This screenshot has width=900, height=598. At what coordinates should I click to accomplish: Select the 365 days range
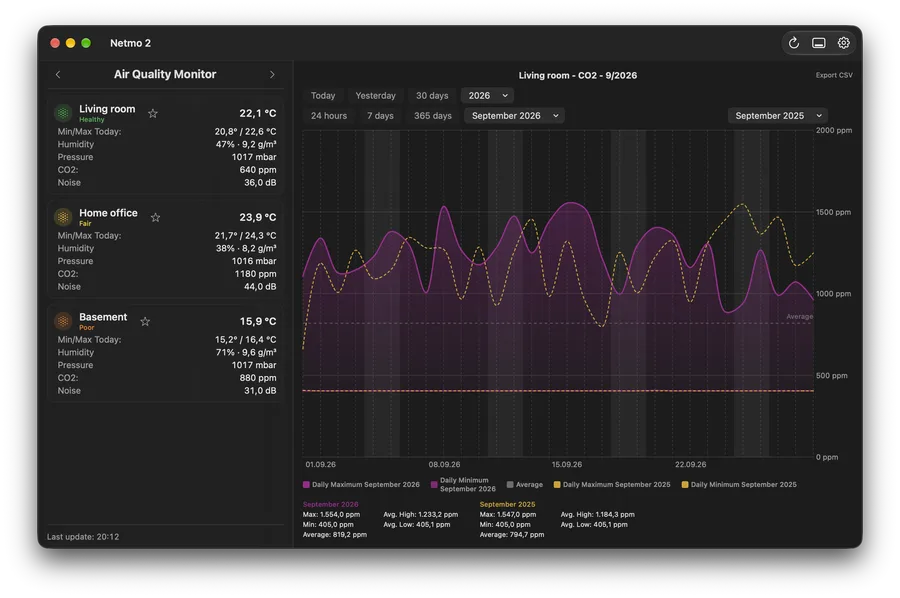point(433,116)
